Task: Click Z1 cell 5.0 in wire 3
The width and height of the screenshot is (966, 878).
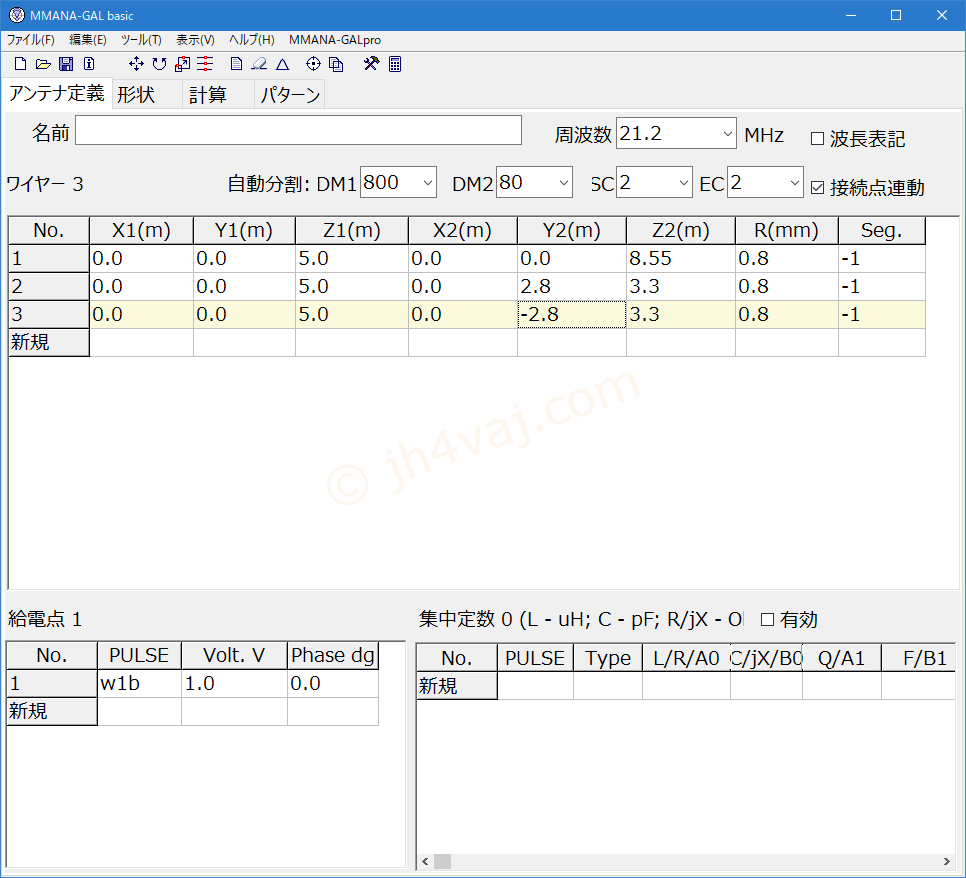Action: (x=351, y=314)
